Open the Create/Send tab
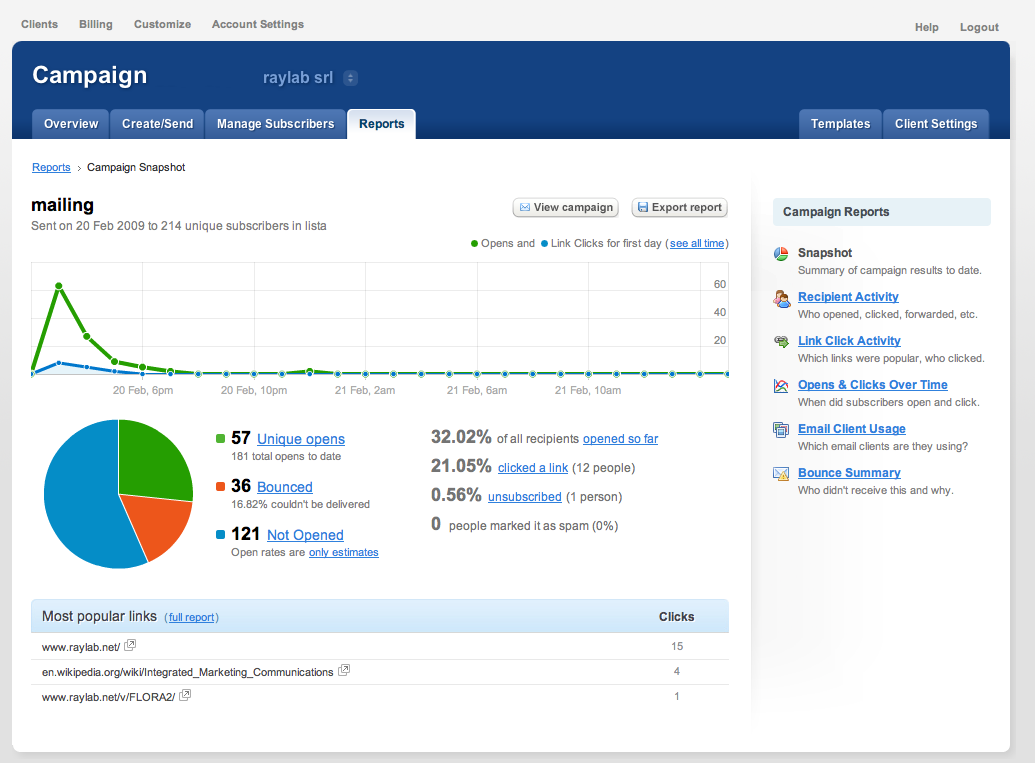Viewport: 1035px width, 763px height. point(157,124)
